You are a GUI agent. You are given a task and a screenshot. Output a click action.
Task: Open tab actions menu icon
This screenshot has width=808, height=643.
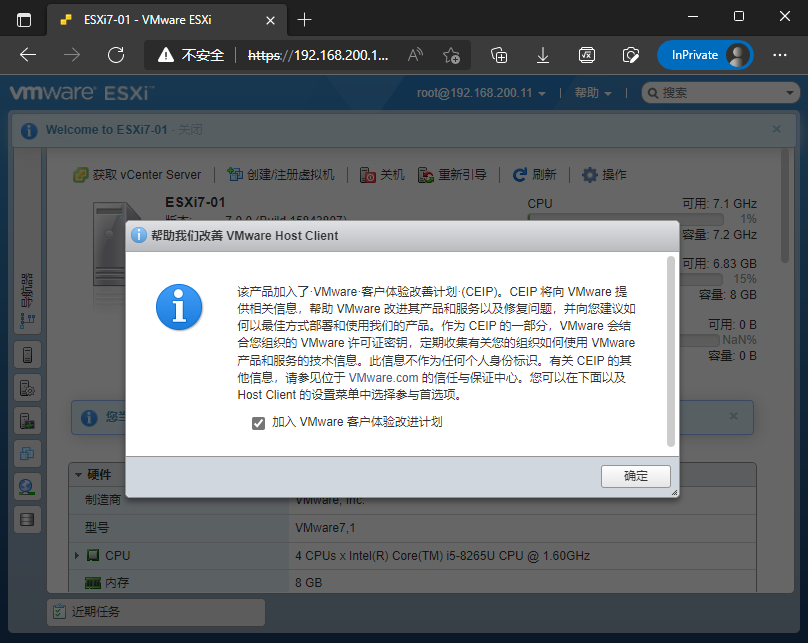[x=24, y=20]
